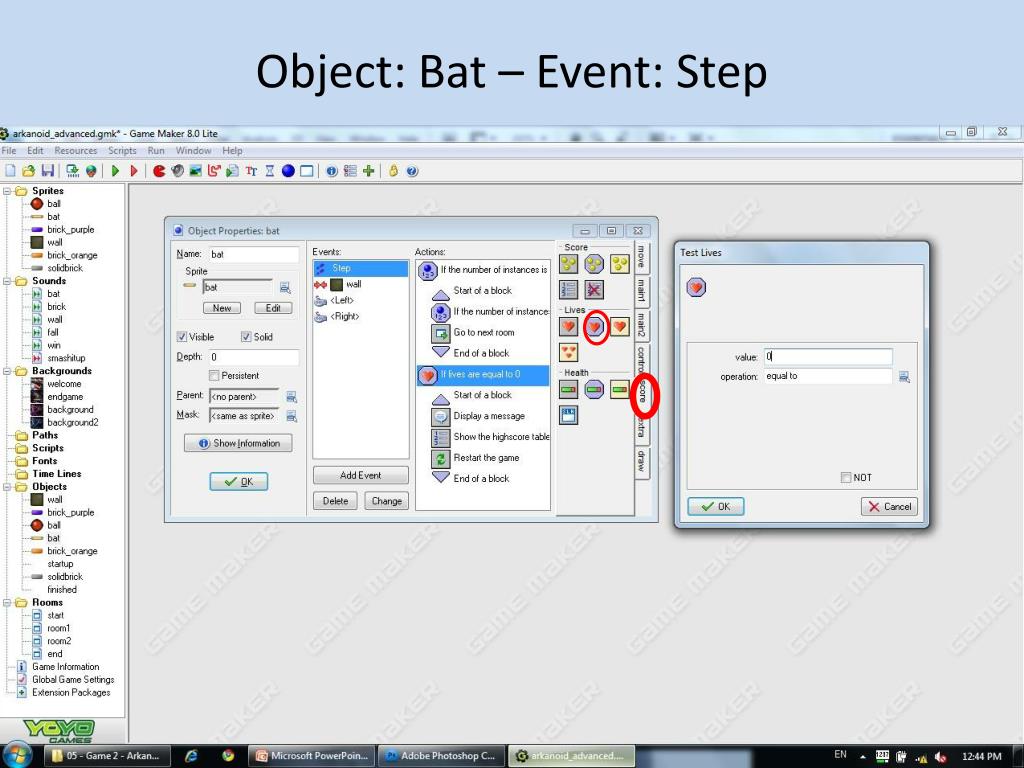
Task: Create a new sound from the toolbar
Action: [x=177, y=171]
